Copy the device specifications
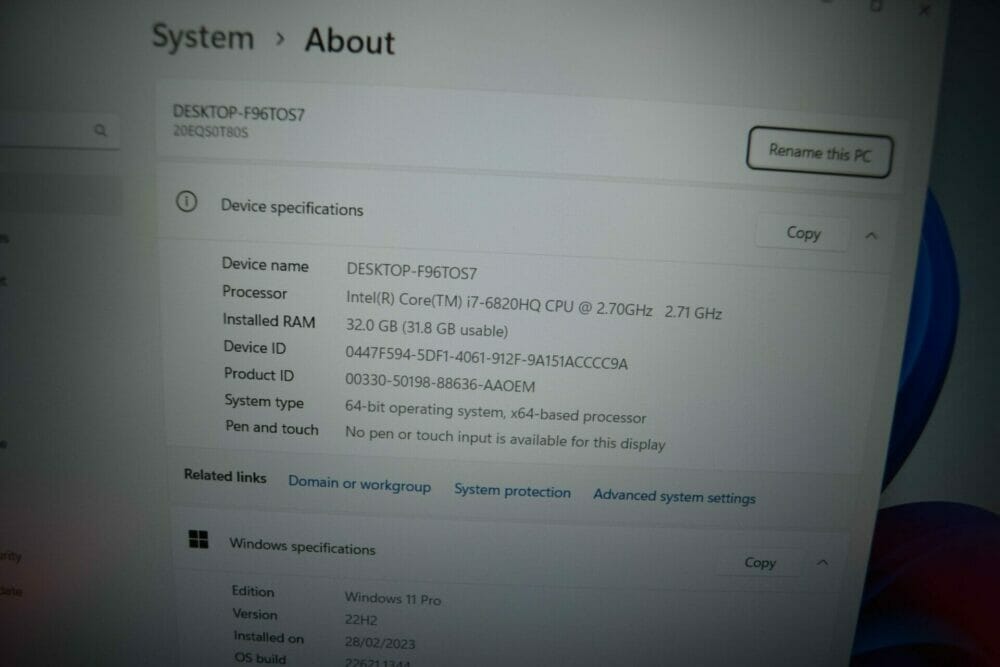Viewport: 1000px width, 667px height. click(803, 233)
